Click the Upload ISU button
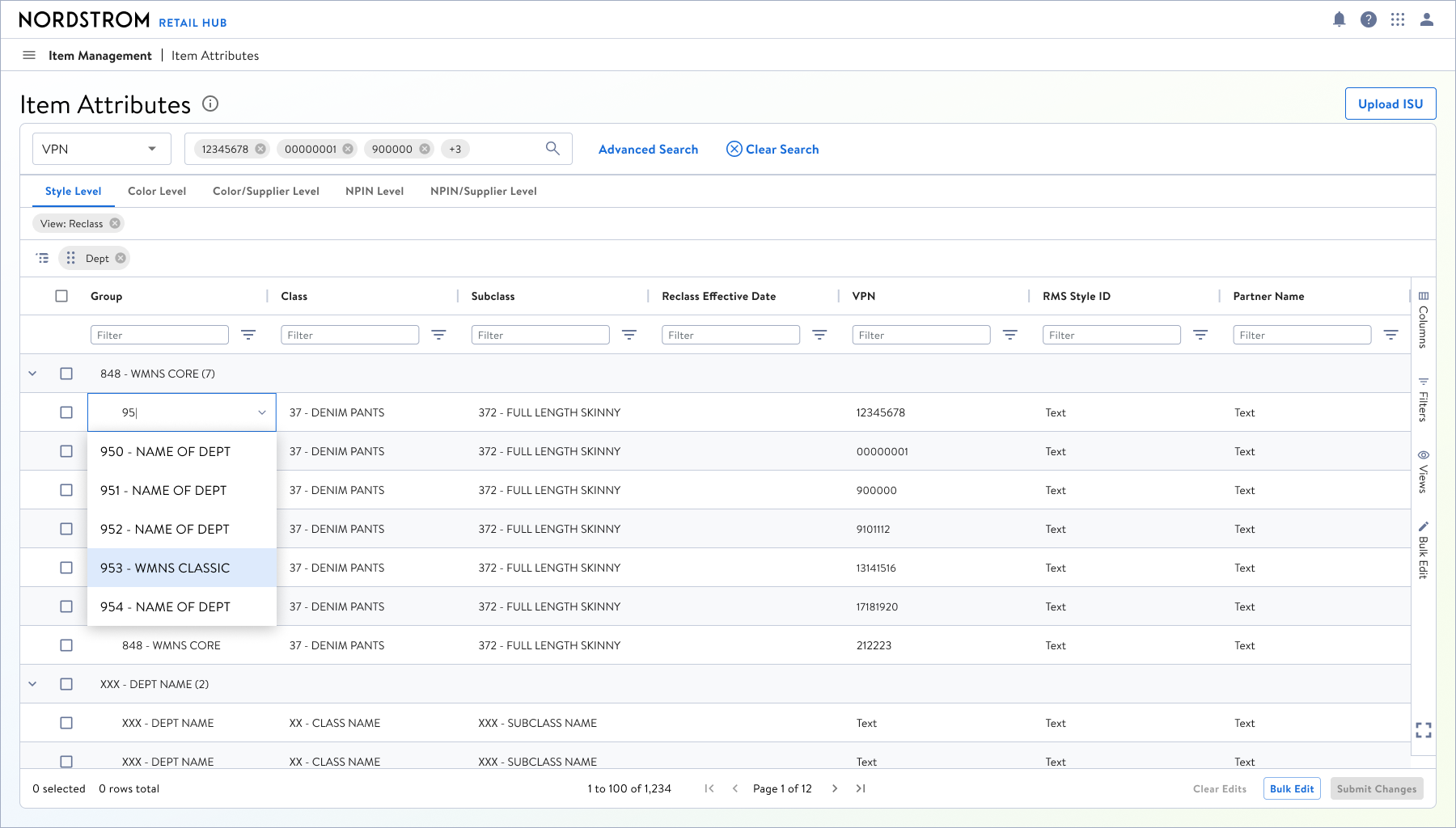The width and height of the screenshot is (1456, 828). (1390, 103)
